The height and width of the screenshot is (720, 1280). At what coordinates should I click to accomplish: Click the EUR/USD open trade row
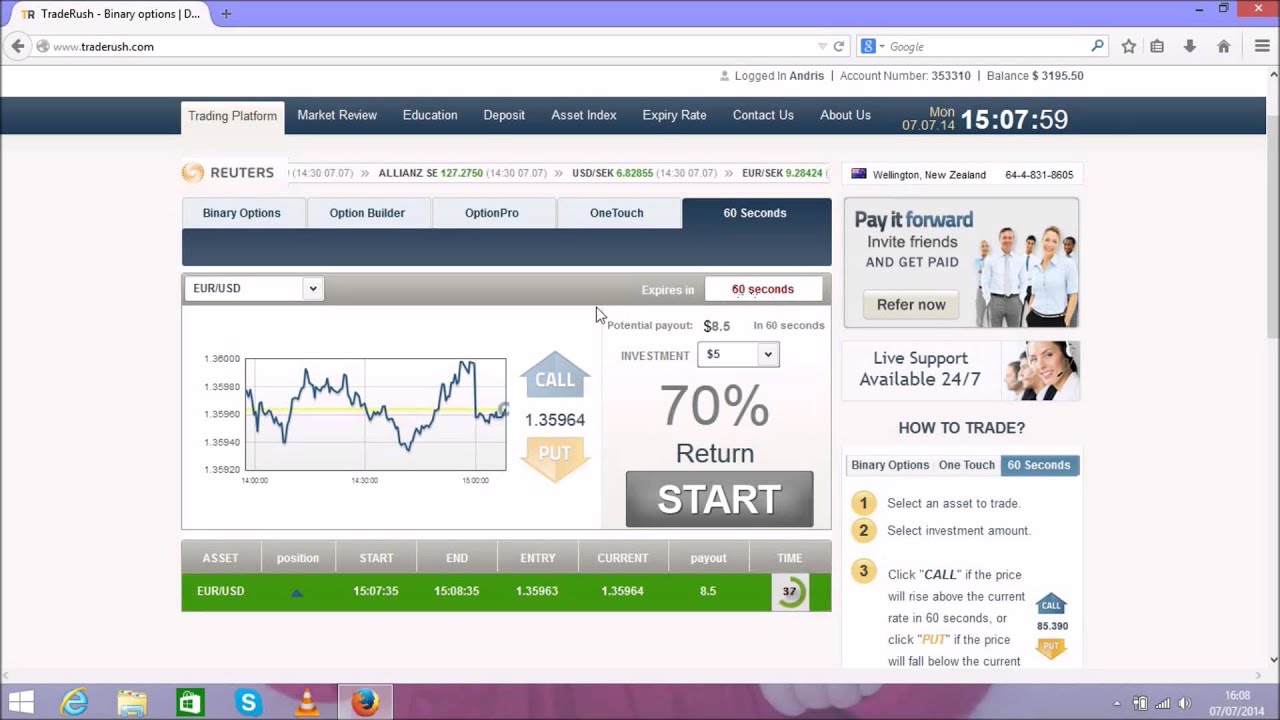tap(506, 591)
